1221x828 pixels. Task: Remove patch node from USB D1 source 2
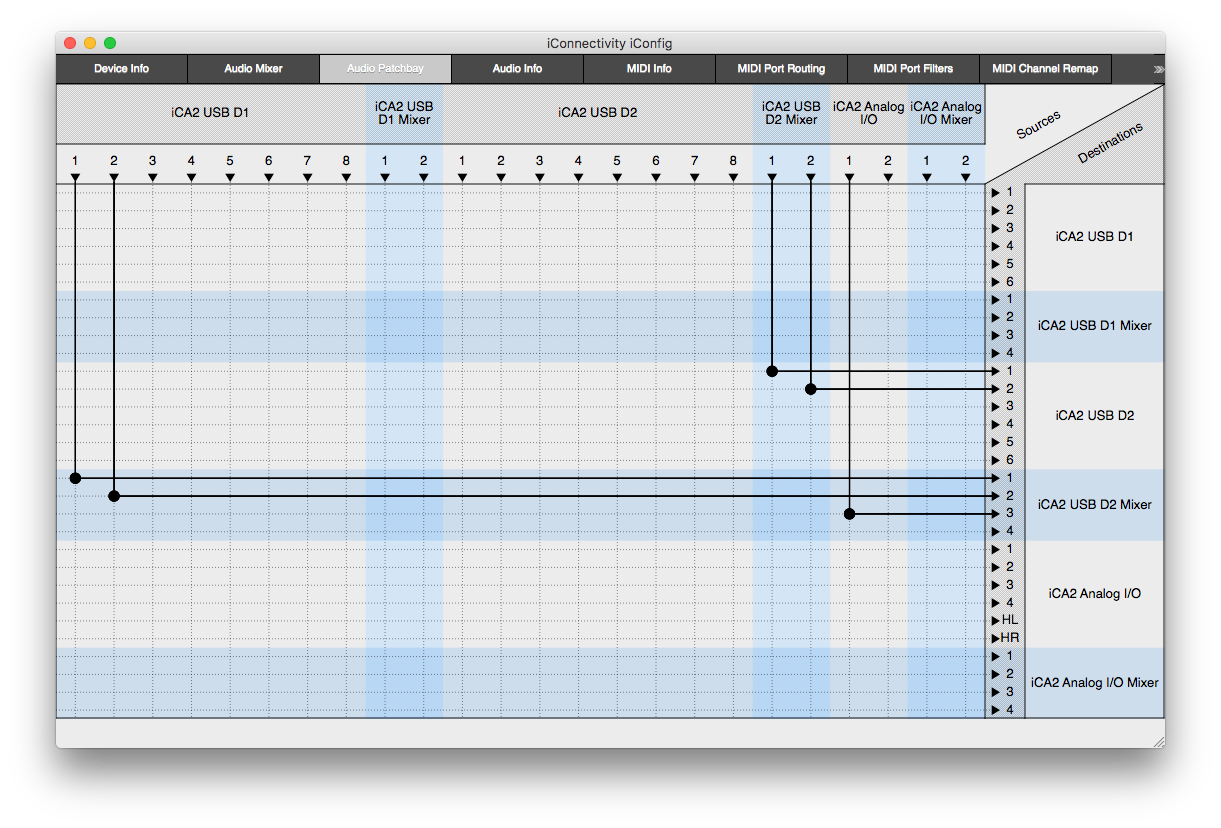pyautogui.click(x=114, y=496)
